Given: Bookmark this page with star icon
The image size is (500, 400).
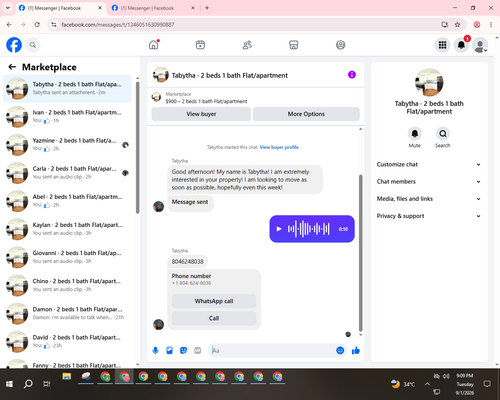Looking at the screenshot, I should click(457, 25).
